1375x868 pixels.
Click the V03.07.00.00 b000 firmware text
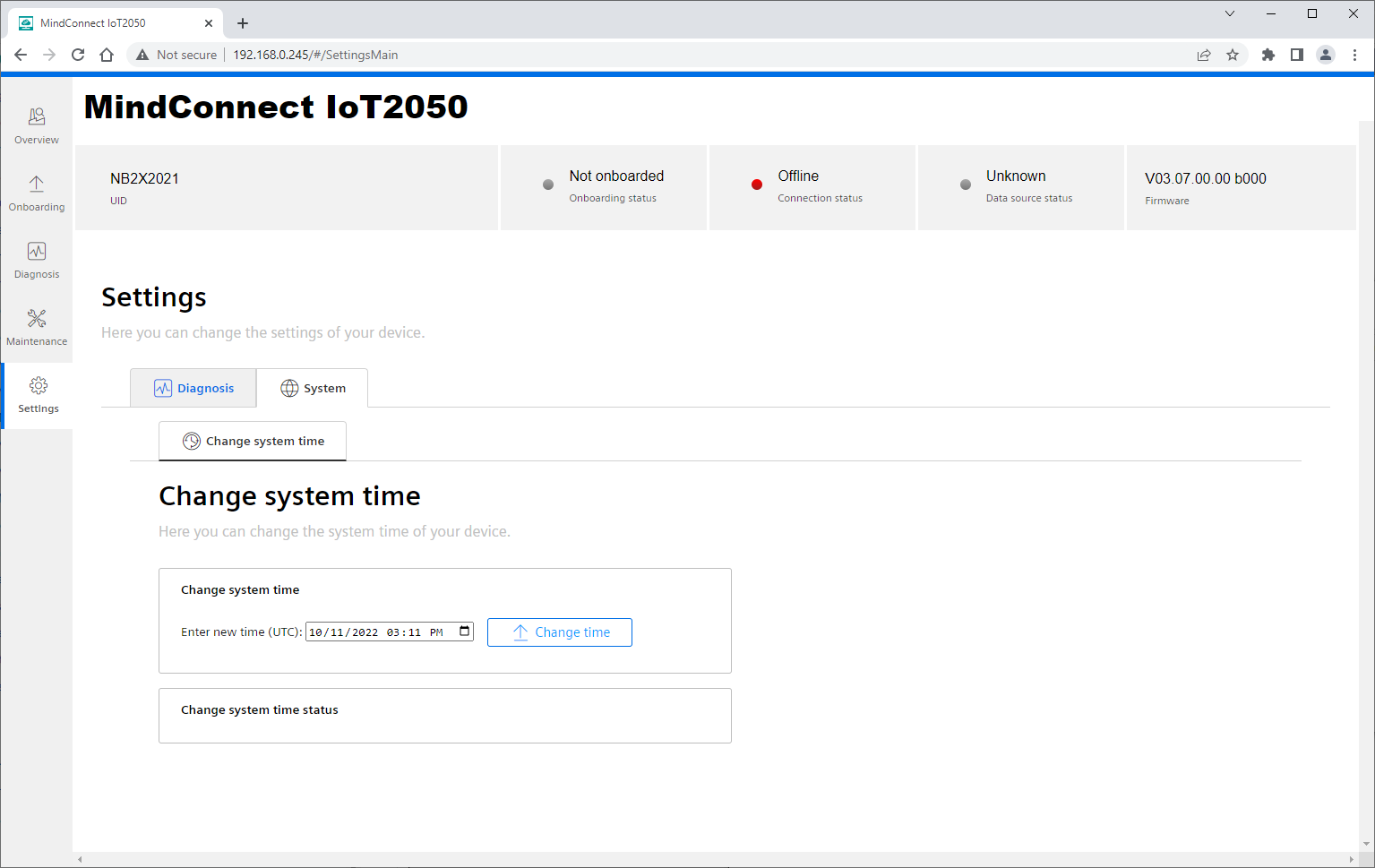click(1206, 178)
